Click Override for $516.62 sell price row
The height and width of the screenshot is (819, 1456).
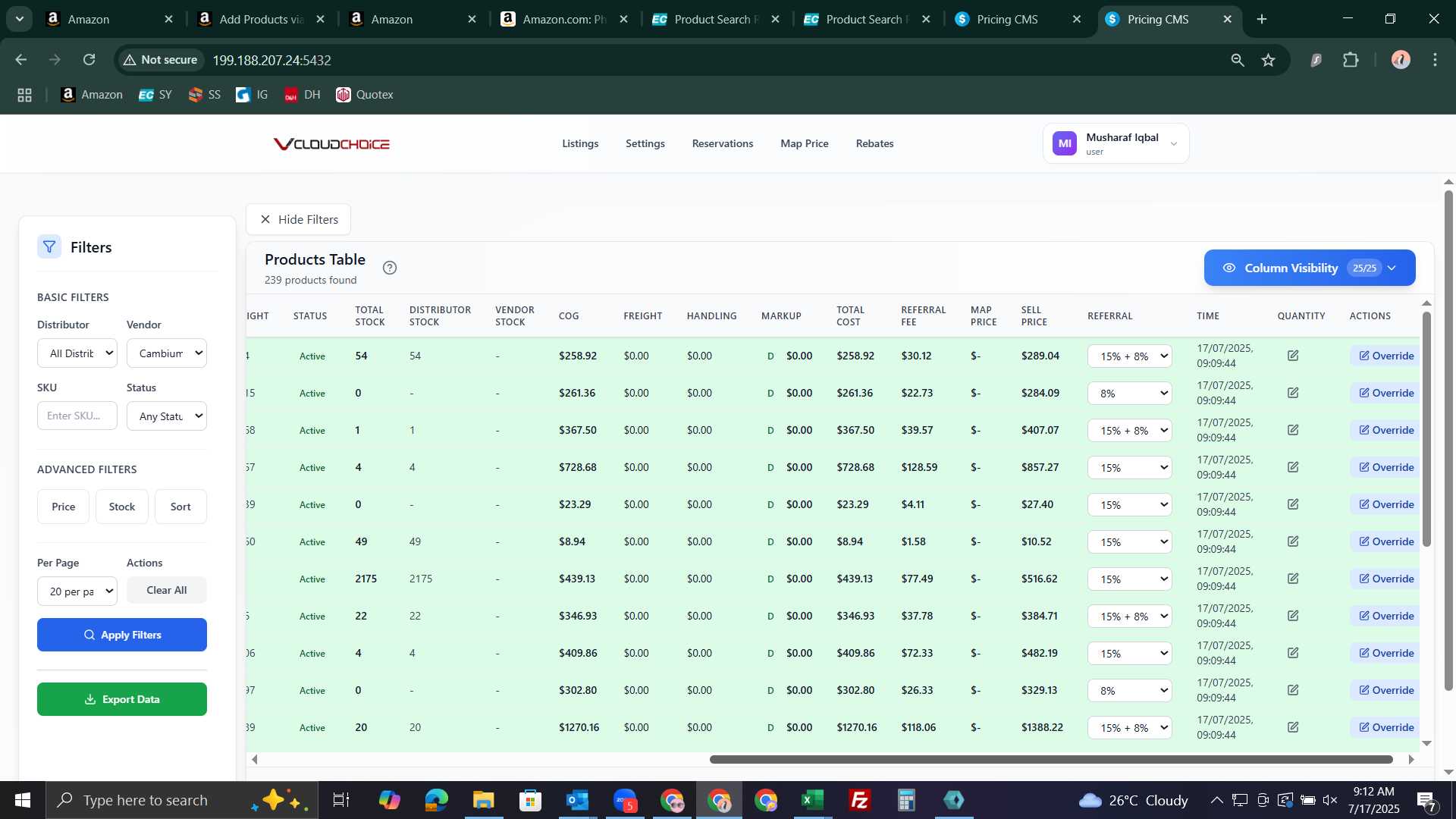[x=1385, y=579]
